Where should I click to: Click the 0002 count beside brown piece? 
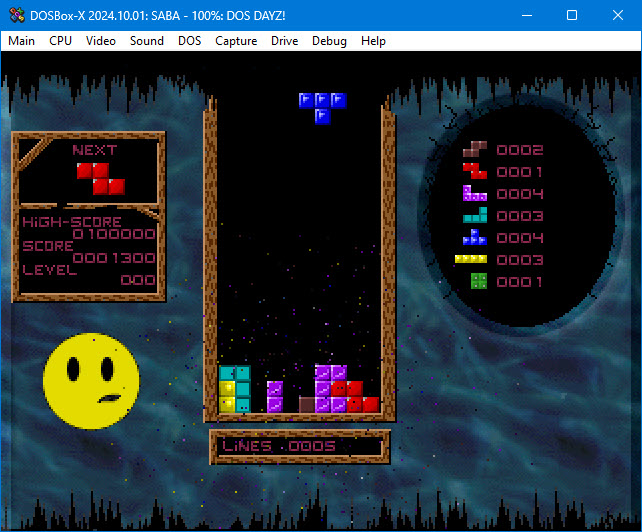520,150
